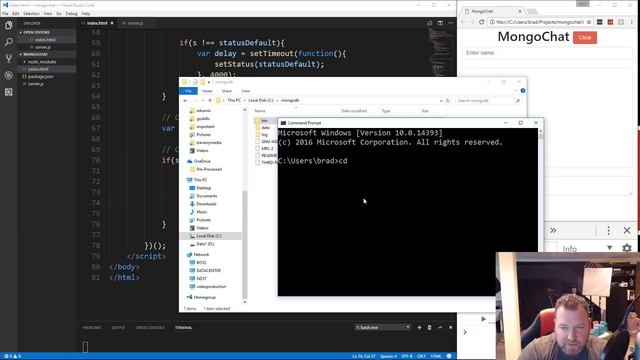Open the Search view in VS Code activity bar
The height and width of the screenshot is (360, 640).
click(x=9, y=42)
